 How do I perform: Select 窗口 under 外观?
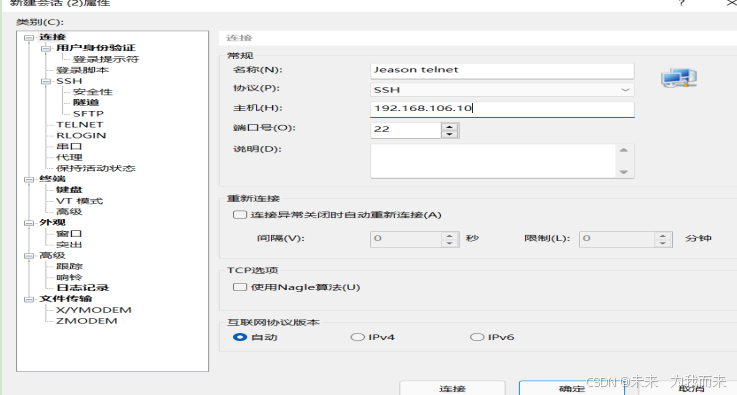click(x=69, y=233)
